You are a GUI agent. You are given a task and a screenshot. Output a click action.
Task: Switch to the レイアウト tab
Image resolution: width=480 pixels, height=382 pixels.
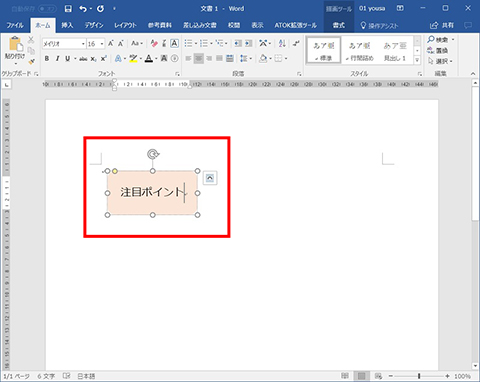click(125, 25)
